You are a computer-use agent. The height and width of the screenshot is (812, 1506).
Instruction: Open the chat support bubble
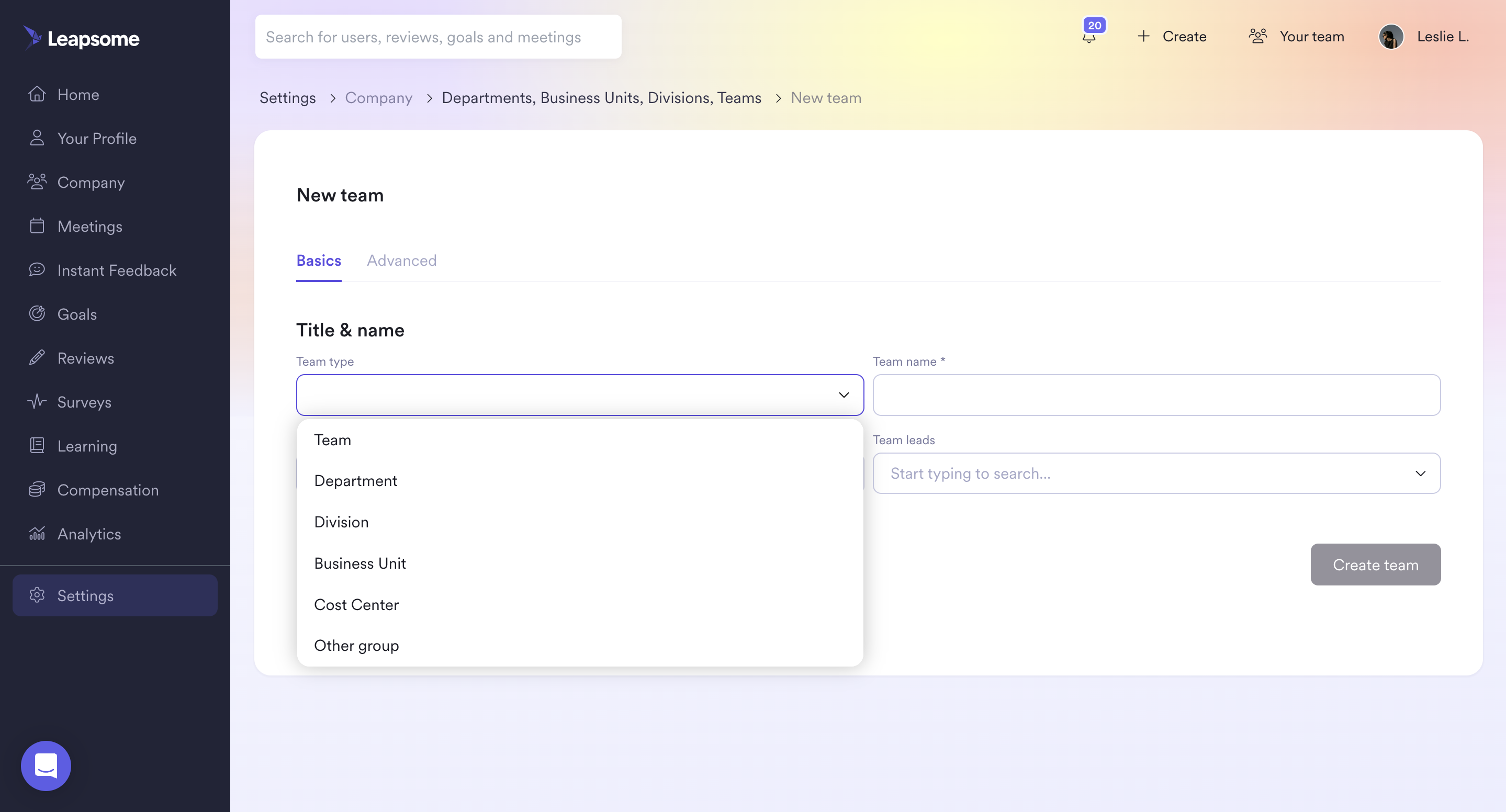46,765
